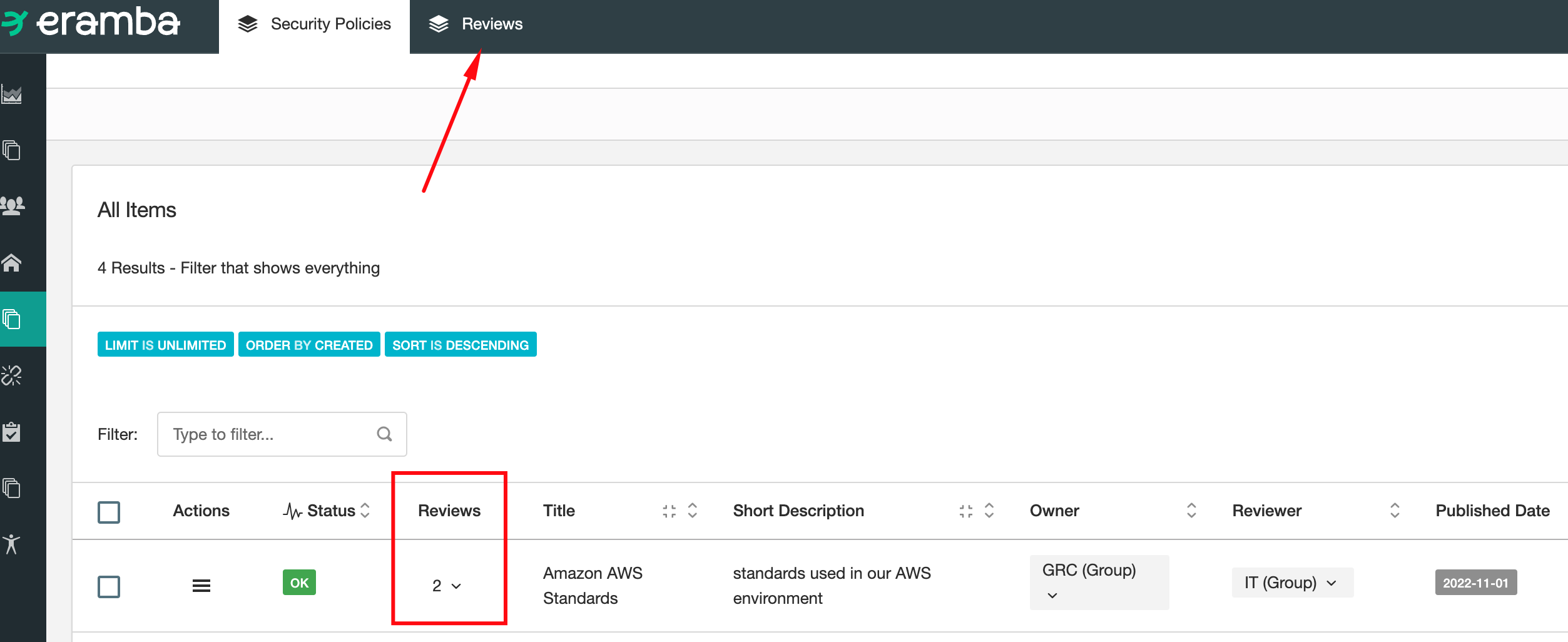Screen dimensions: 1568x642
Task: Click the person figure icon in sidebar
Action: coord(12,544)
